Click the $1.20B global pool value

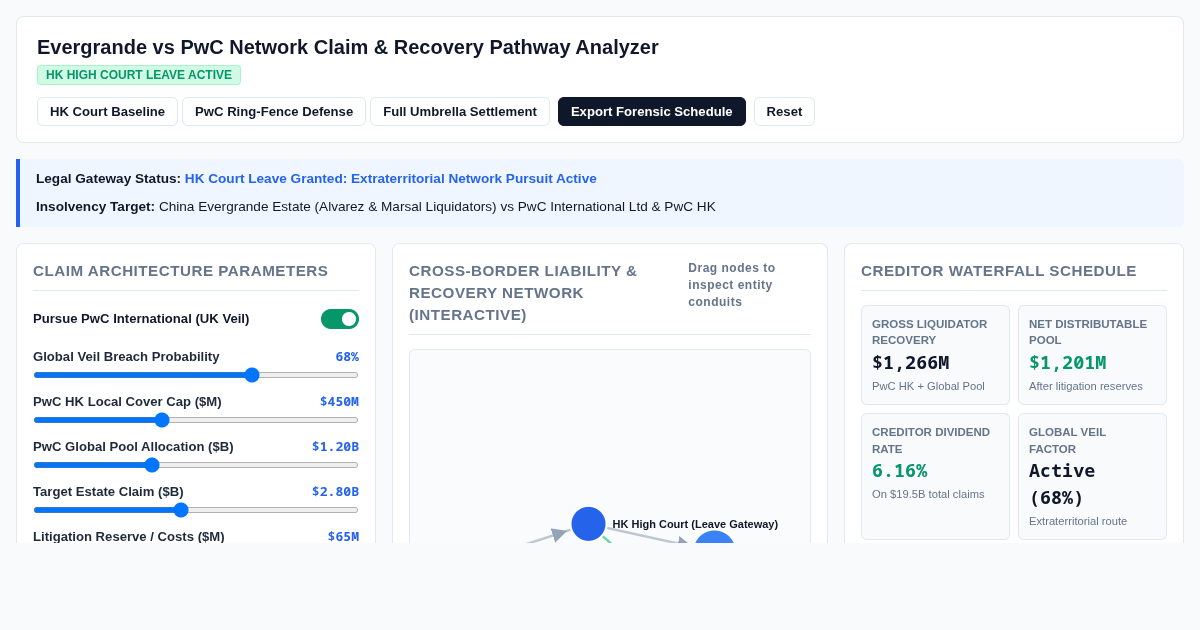[x=335, y=447]
